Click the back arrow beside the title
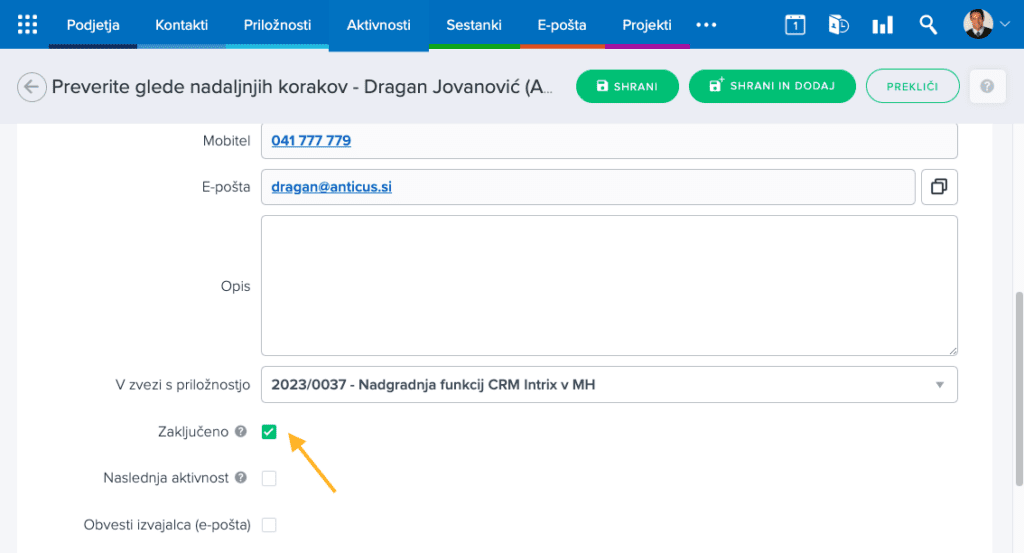The image size is (1024, 553). tap(31, 87)
